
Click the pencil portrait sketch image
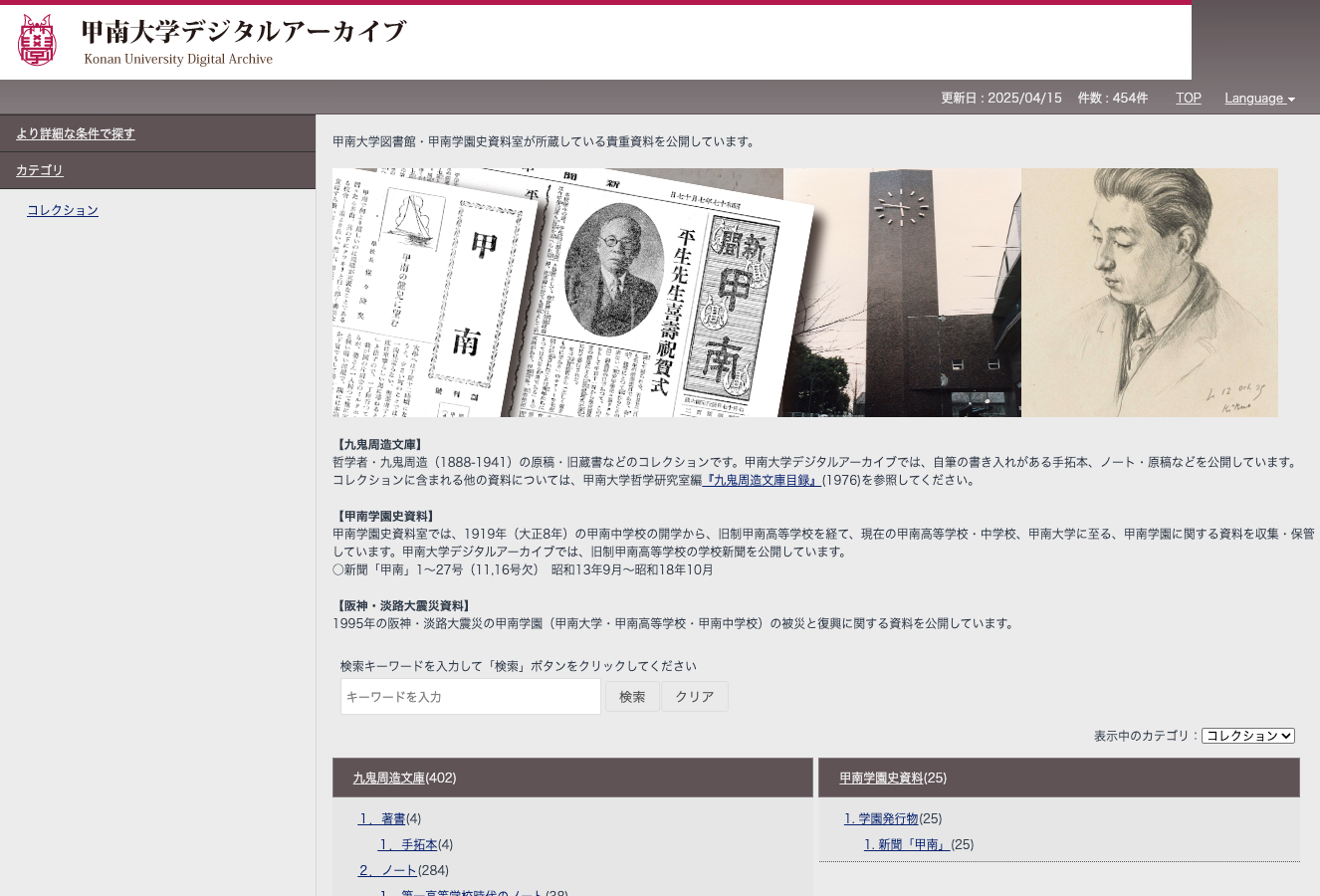(x=1150, y=293)
